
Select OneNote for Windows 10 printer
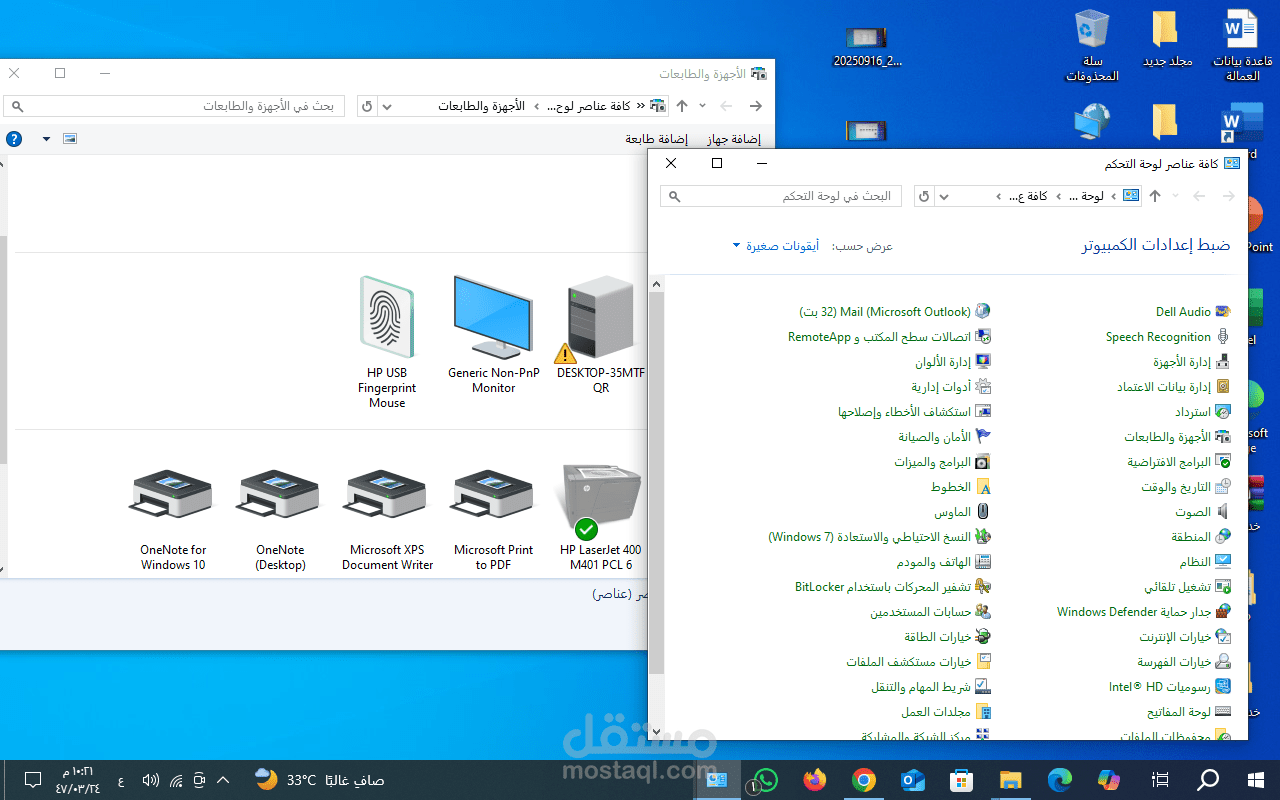point(173,518)
